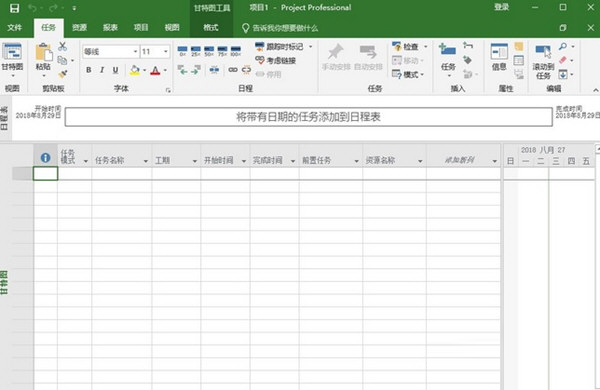The width and height of the screenshot is (600, 390).
Task: Click the Unlink tasks broken chain icon
Action: [246, 70]
